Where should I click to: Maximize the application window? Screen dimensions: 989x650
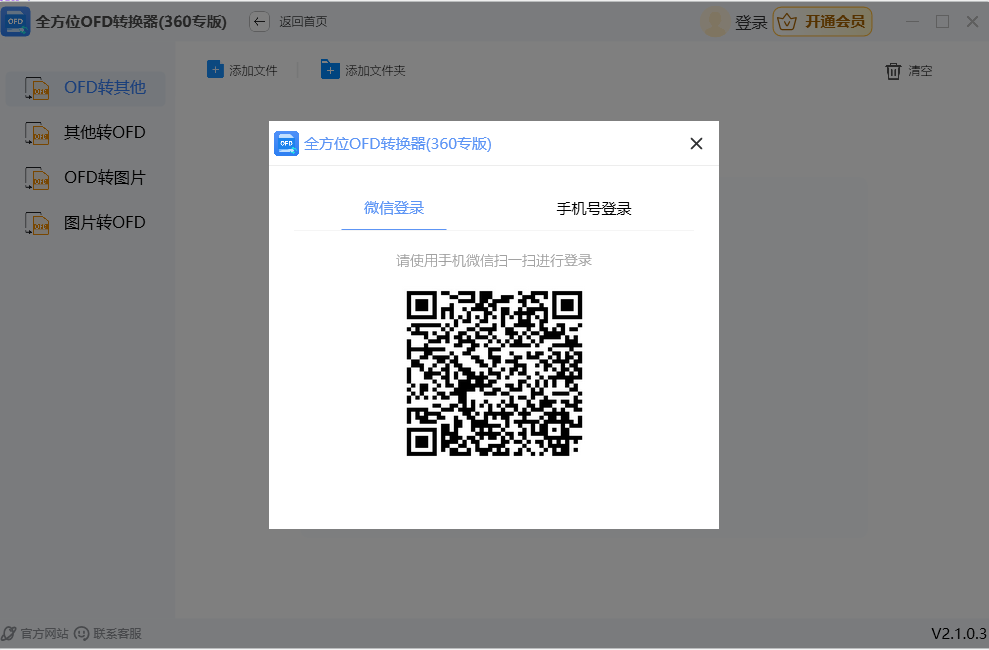point(942,21)
